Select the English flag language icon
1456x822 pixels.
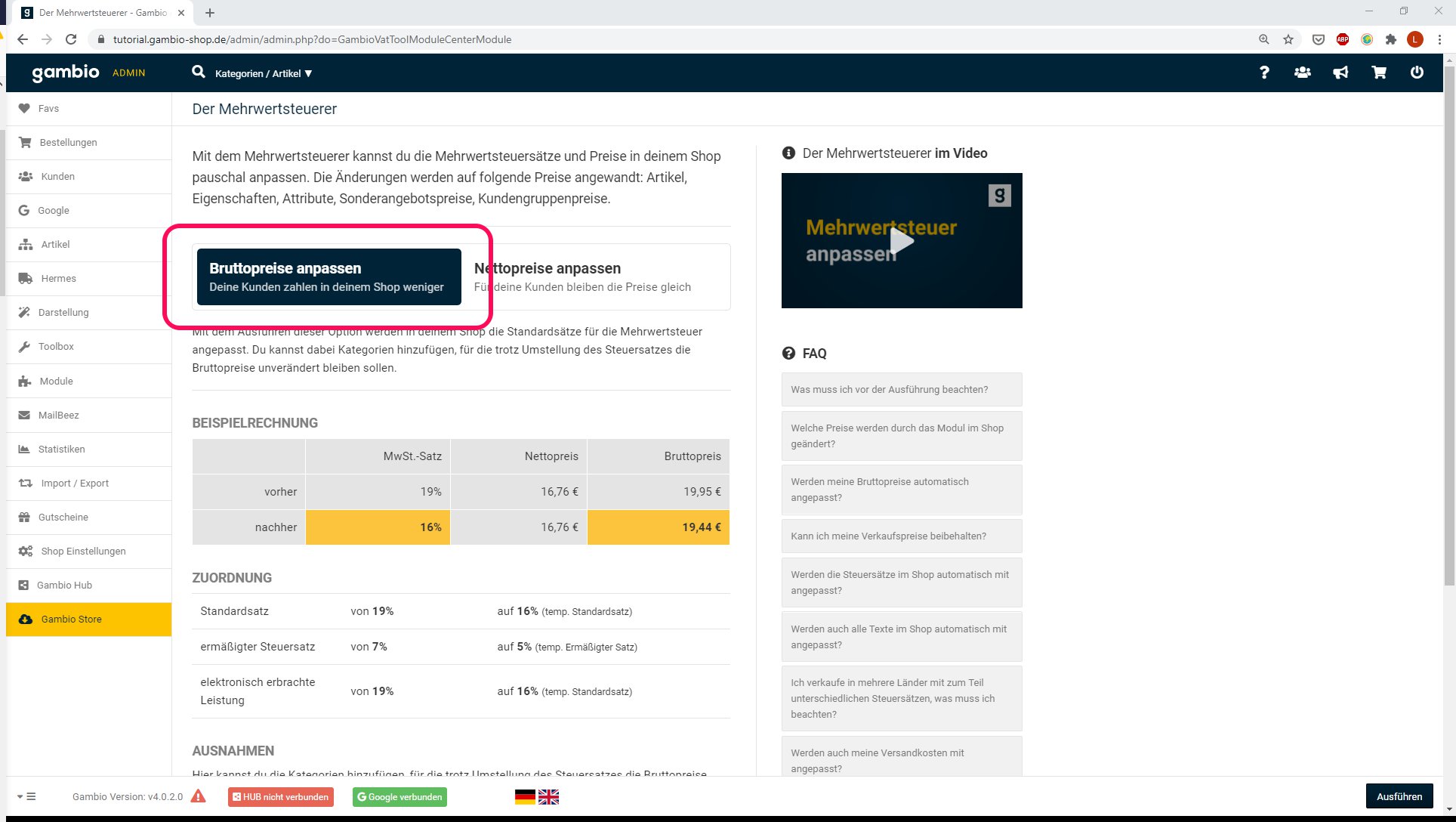coord(549,797)
